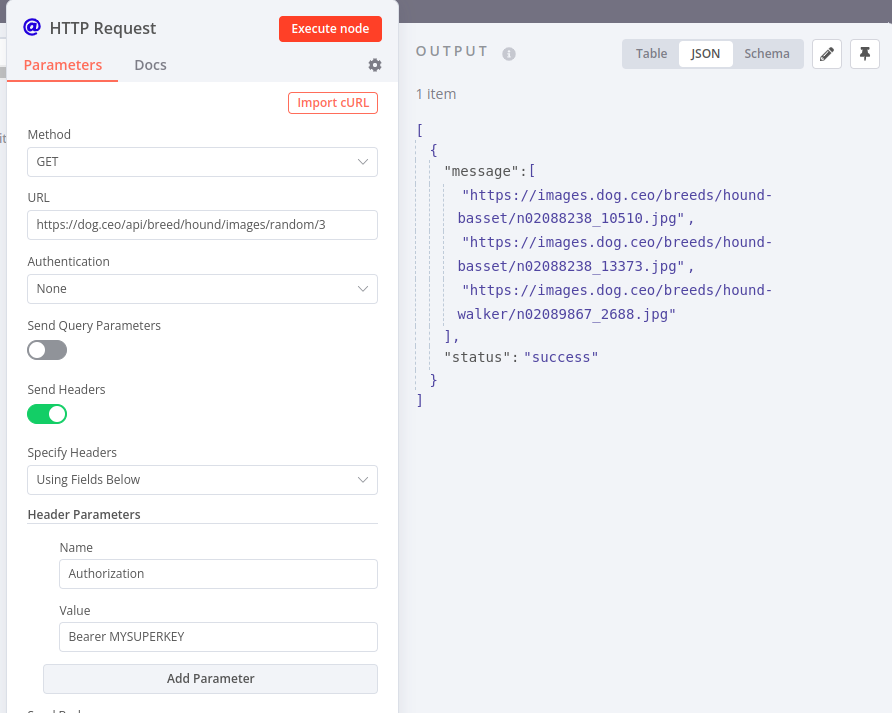Image resolution: width=892 pixels, height=713 pixels.
Task: Open the Specify Headers dropdown
Action: 202,480
